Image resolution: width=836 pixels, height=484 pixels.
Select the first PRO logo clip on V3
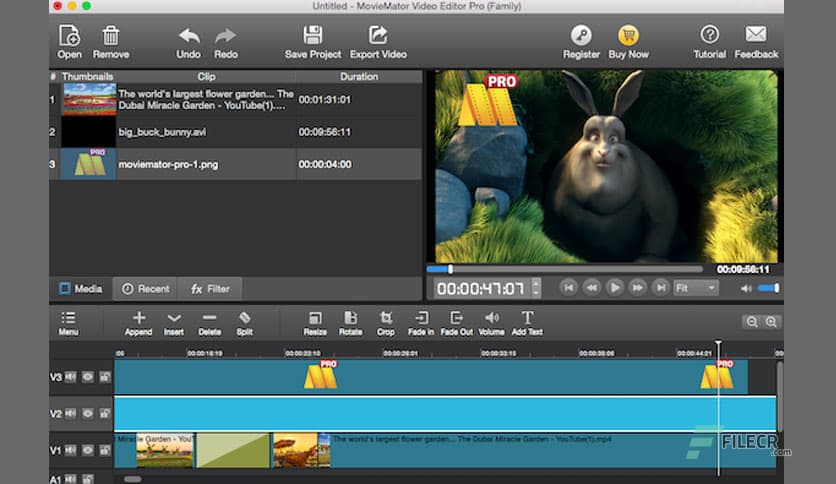[x=320, y=374]
